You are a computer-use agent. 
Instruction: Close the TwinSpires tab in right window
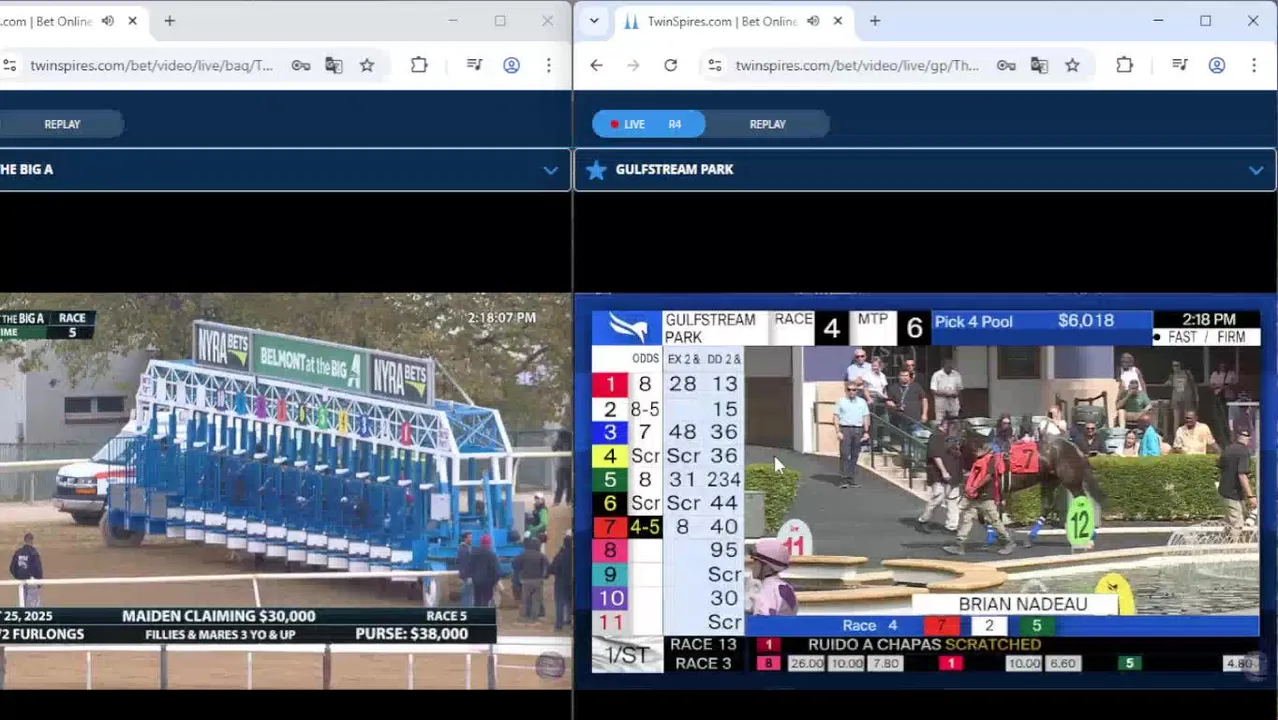[837, 21]
